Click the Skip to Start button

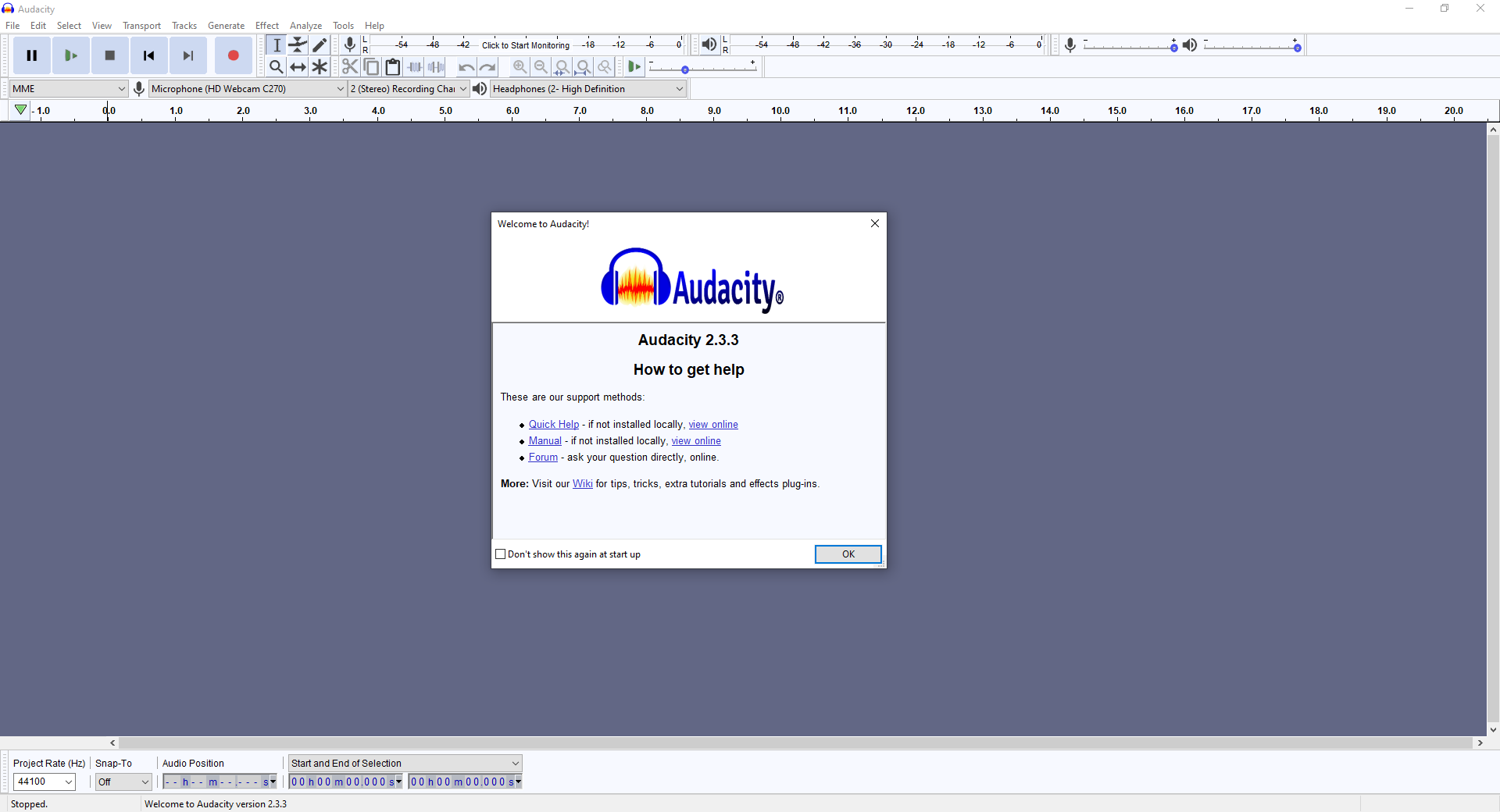(149, 55)
